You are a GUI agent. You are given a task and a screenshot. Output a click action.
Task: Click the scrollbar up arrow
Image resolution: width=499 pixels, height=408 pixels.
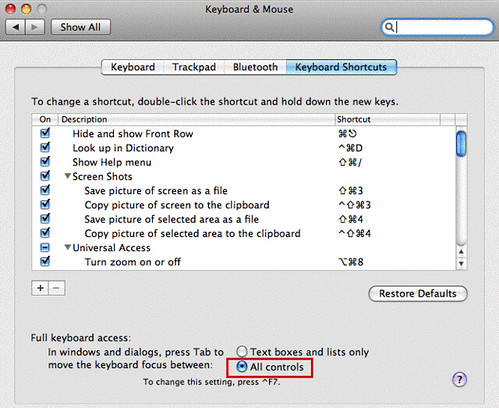tap(461, 252)
